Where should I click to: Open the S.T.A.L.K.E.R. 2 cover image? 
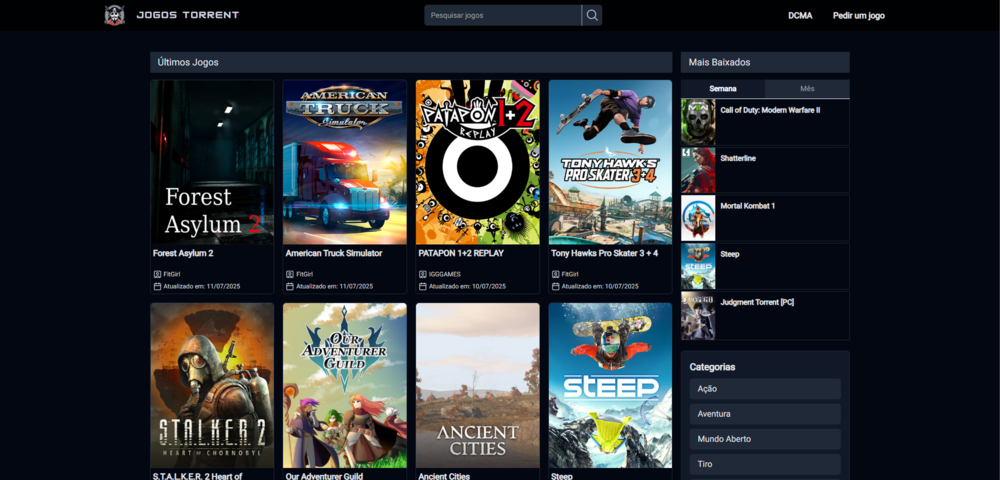coord(212,386)
